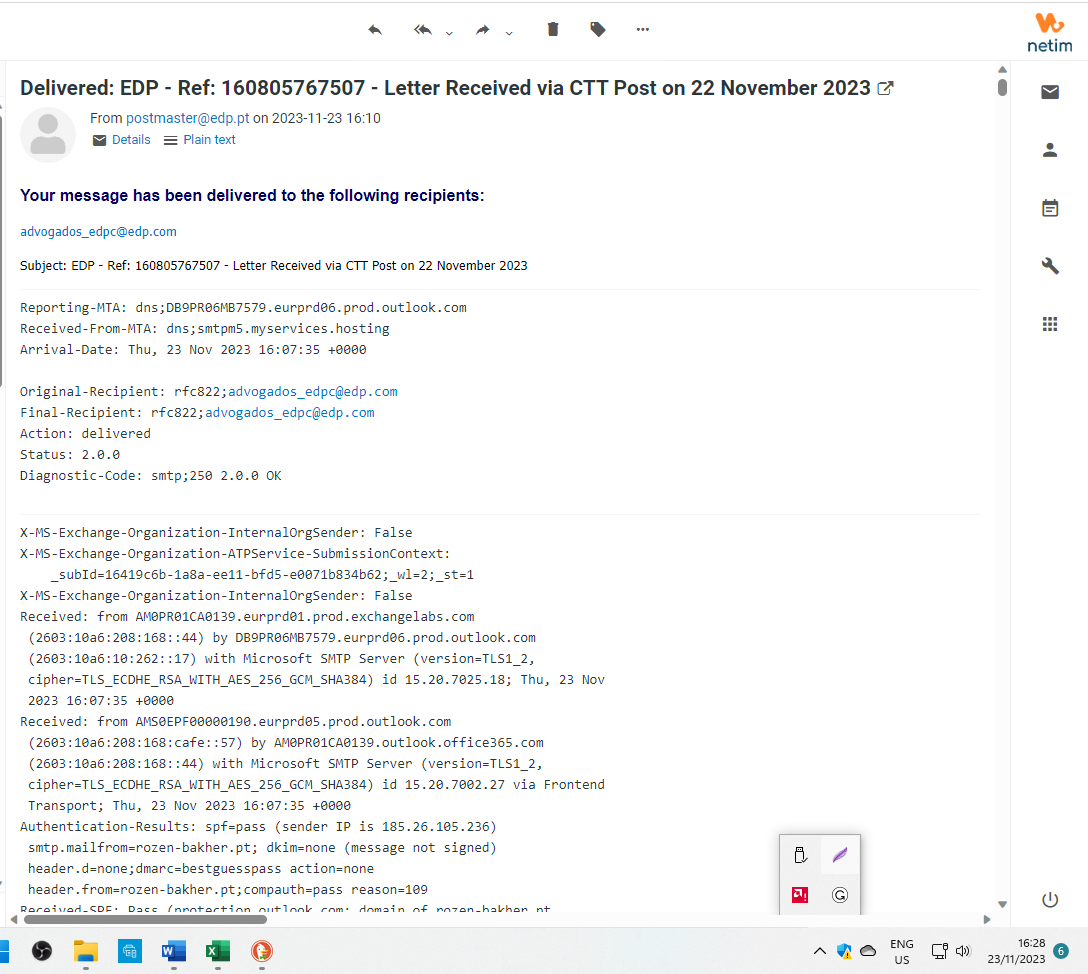
Task: Click the horizontal scrollbar thumb
Action: (x=146, y=919)
